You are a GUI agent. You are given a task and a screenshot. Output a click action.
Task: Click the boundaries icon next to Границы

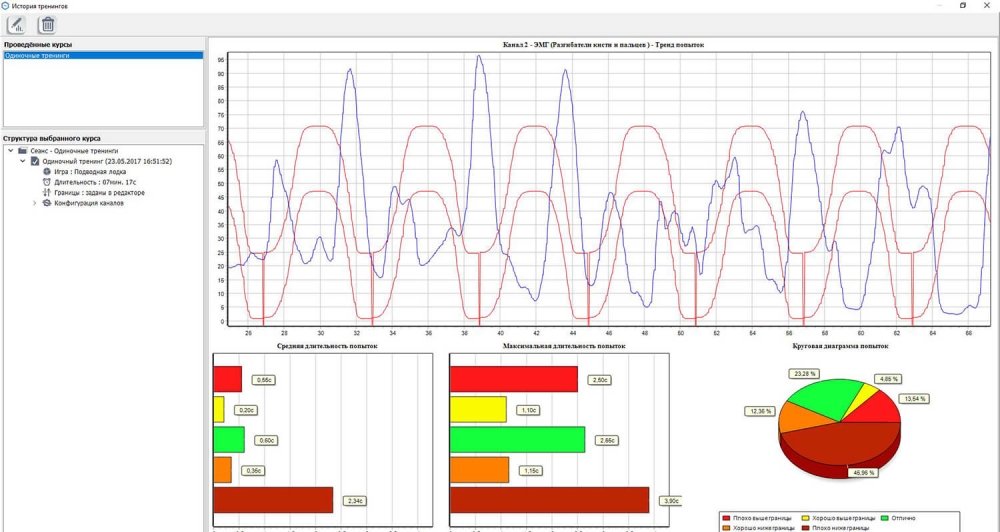(47, 193)
